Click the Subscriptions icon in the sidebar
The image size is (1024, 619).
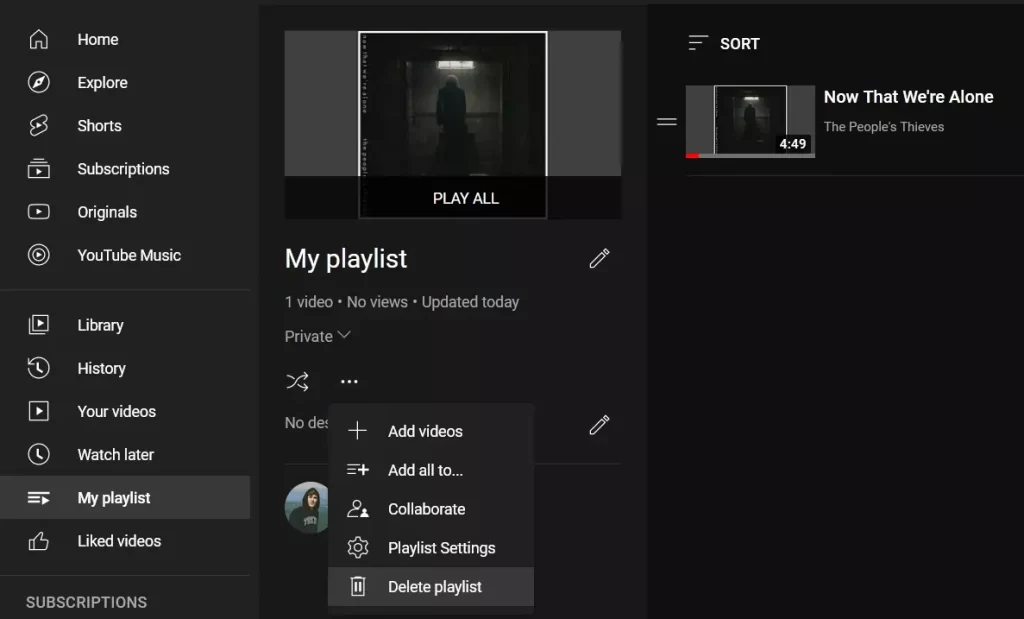39,168
